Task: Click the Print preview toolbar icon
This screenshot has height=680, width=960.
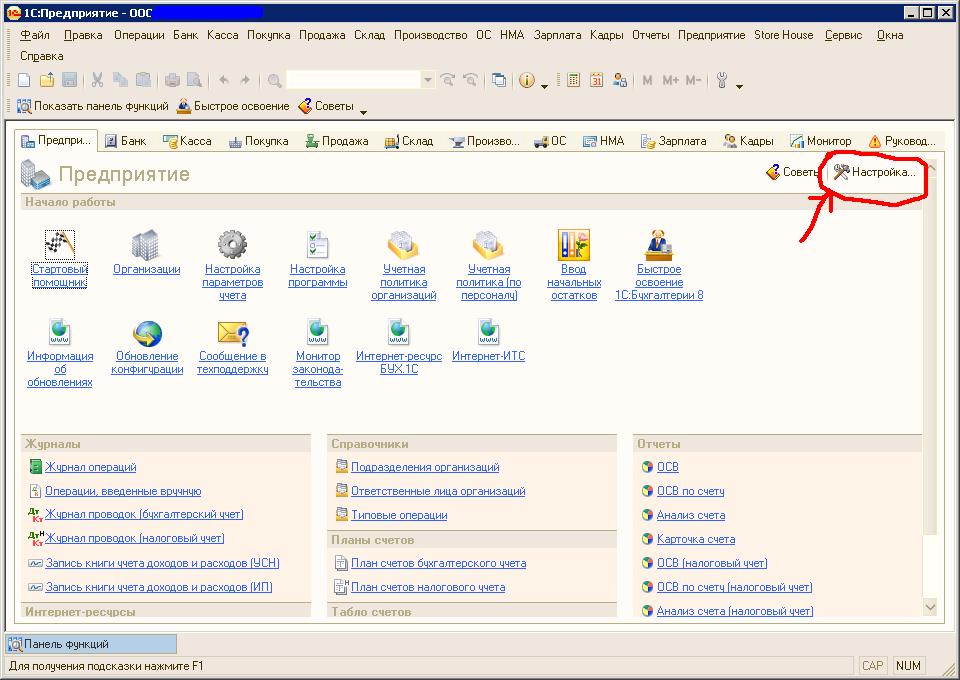Action: 195,80
